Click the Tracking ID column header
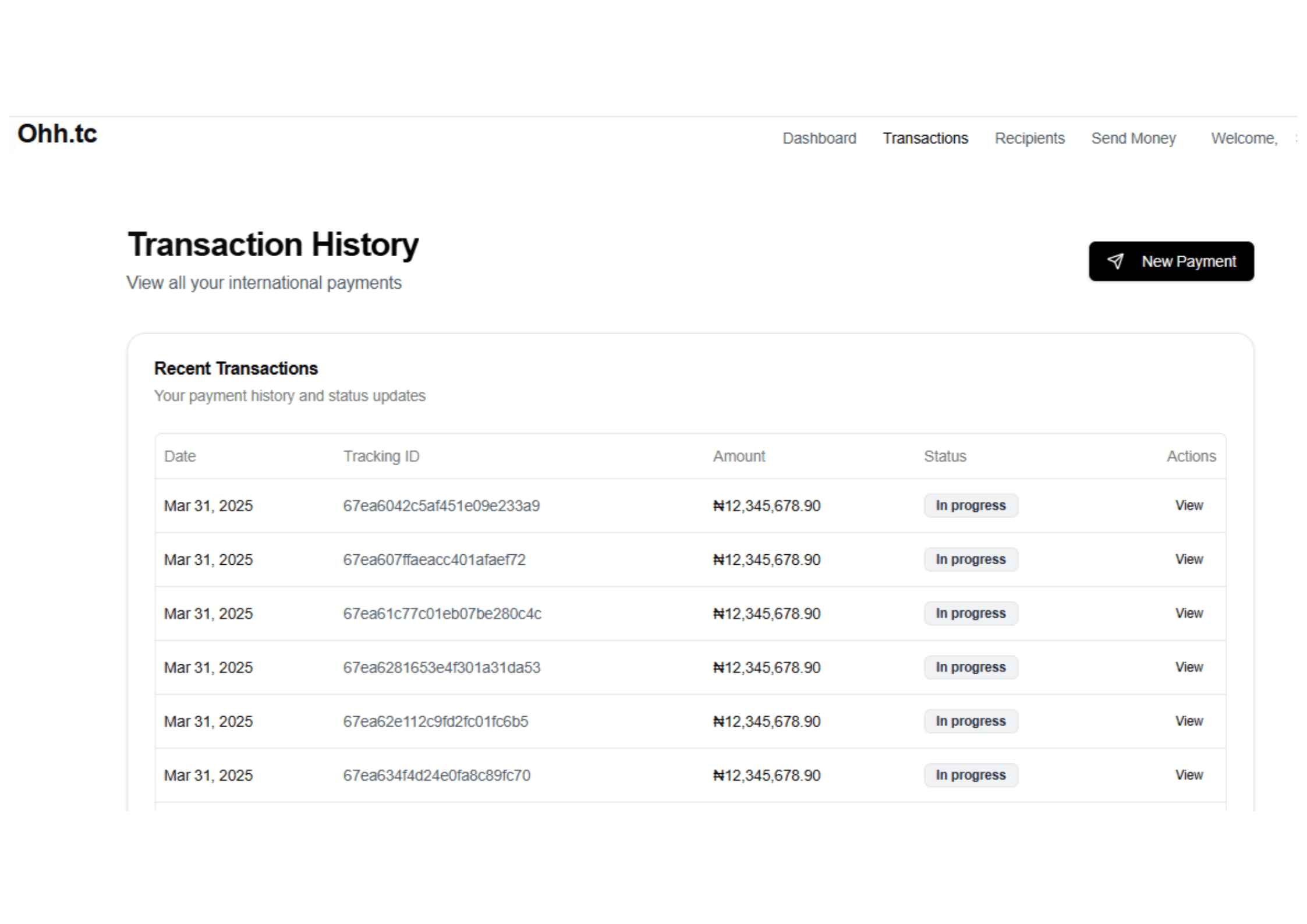Viewport: 1307px width, 924px height. (x=381, y=456)
